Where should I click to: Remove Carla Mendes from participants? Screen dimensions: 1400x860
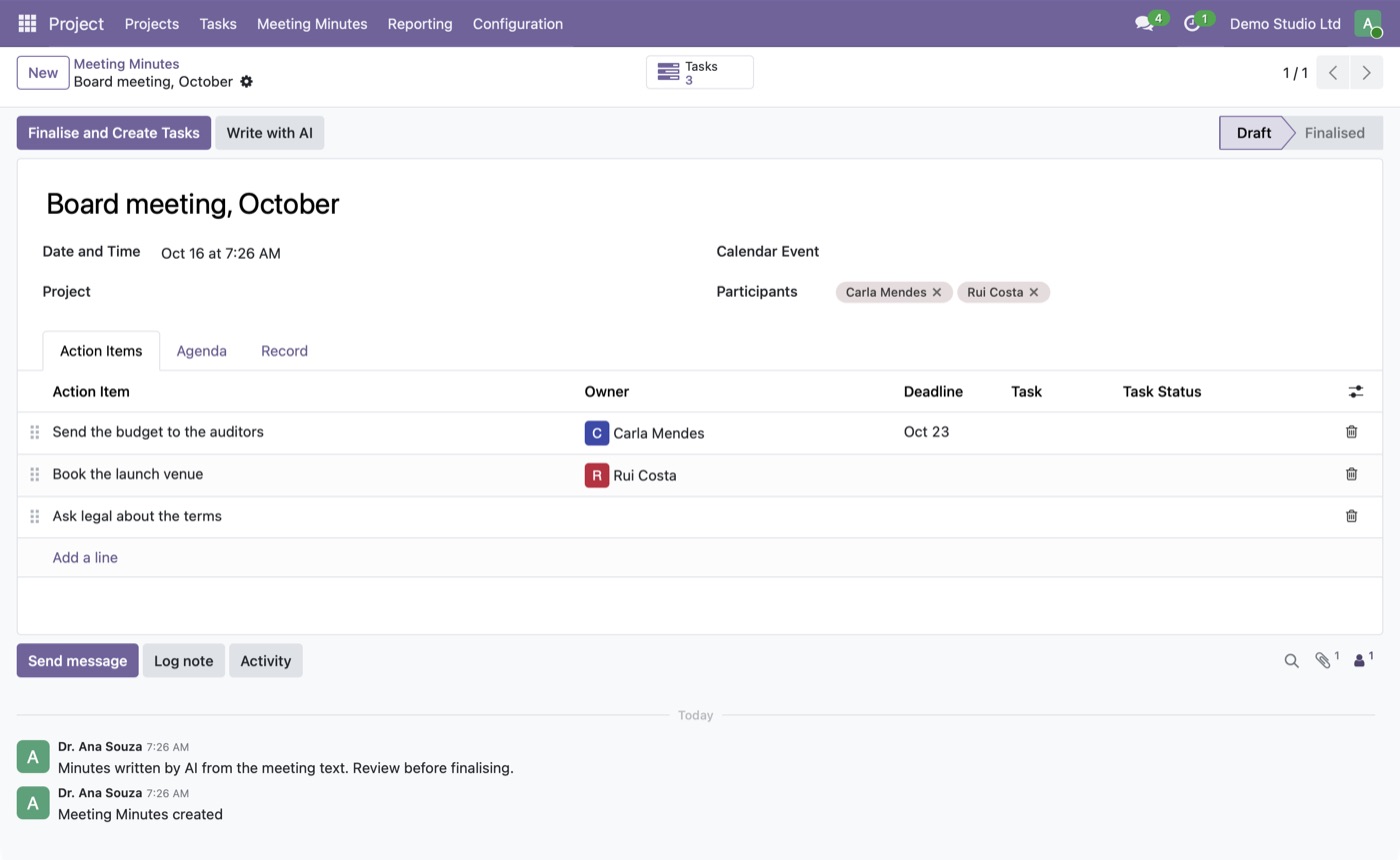(937, 292)
